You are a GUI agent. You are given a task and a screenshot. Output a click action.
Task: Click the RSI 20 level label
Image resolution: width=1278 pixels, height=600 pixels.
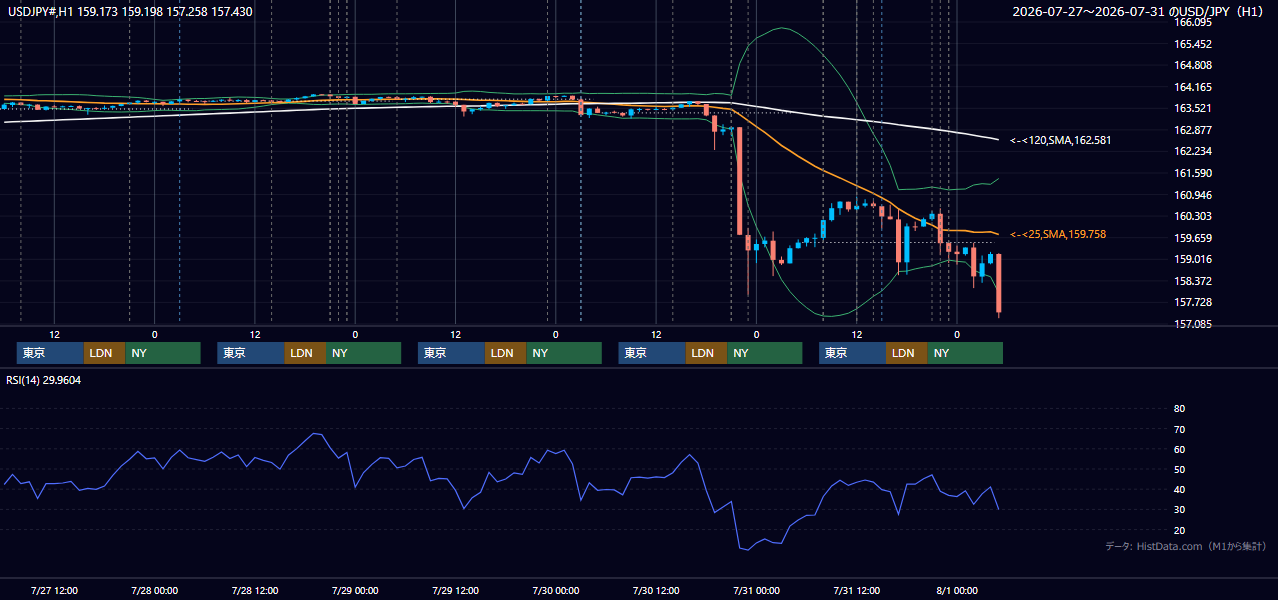1179,530
